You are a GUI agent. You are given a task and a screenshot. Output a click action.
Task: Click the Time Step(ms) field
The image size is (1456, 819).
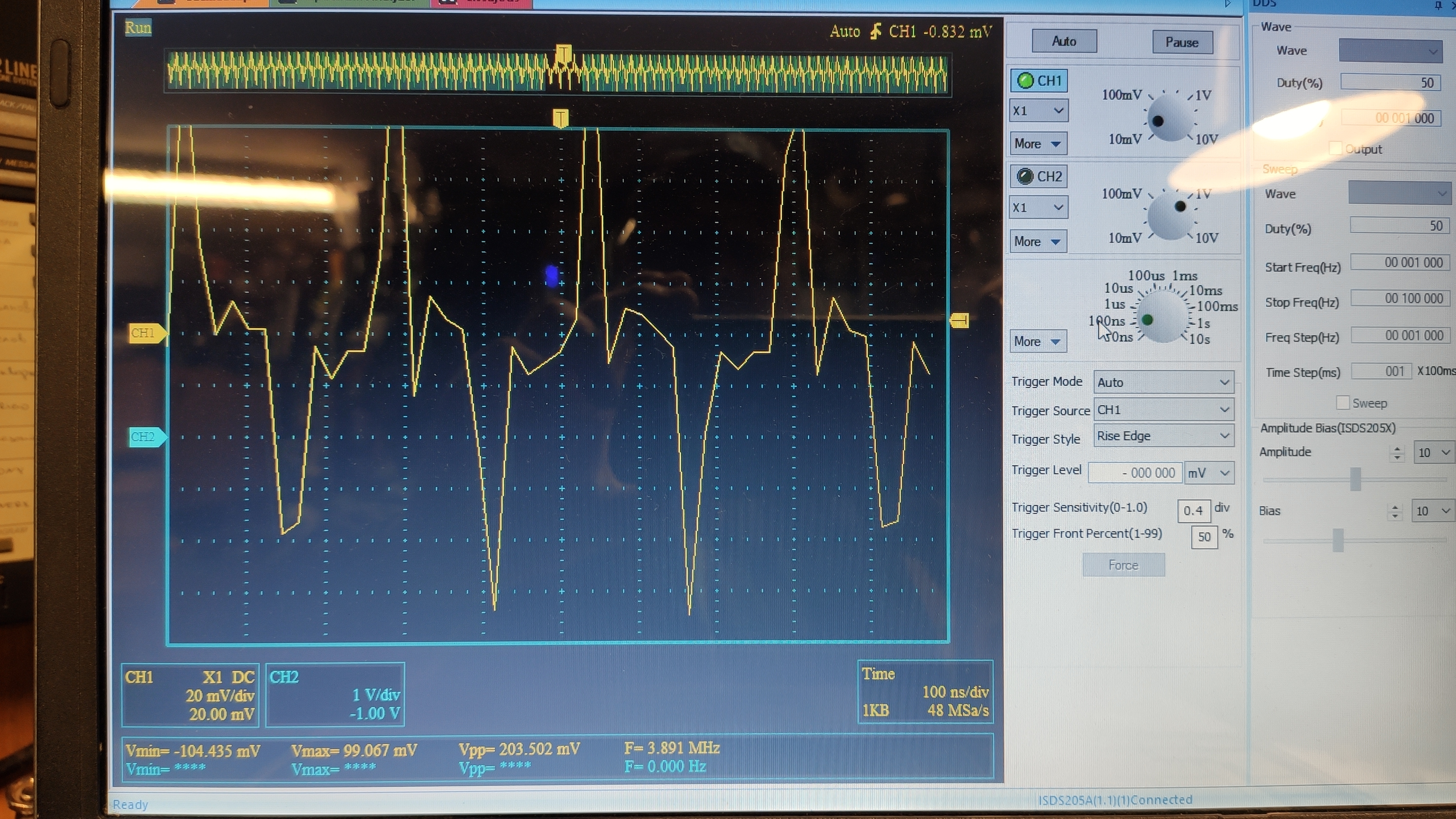point(1381,371)
